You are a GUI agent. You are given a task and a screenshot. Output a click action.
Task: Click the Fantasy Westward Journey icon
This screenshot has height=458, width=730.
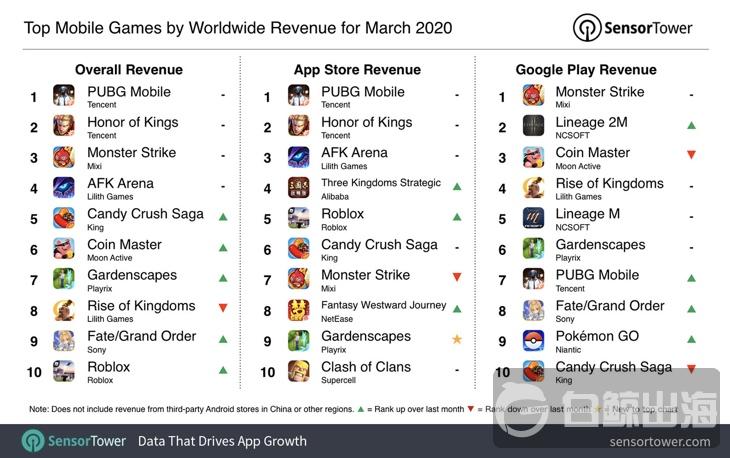click(298, 310)
